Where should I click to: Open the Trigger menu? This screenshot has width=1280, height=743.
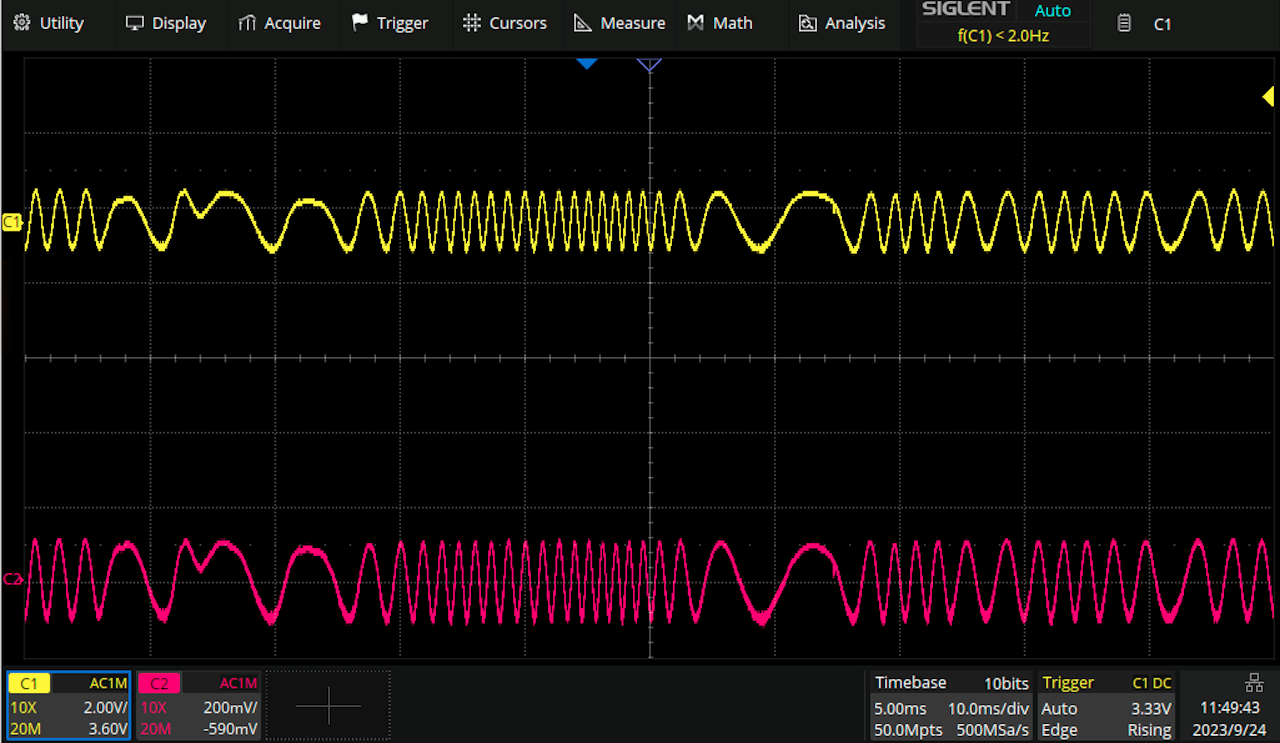coord(390,22)
